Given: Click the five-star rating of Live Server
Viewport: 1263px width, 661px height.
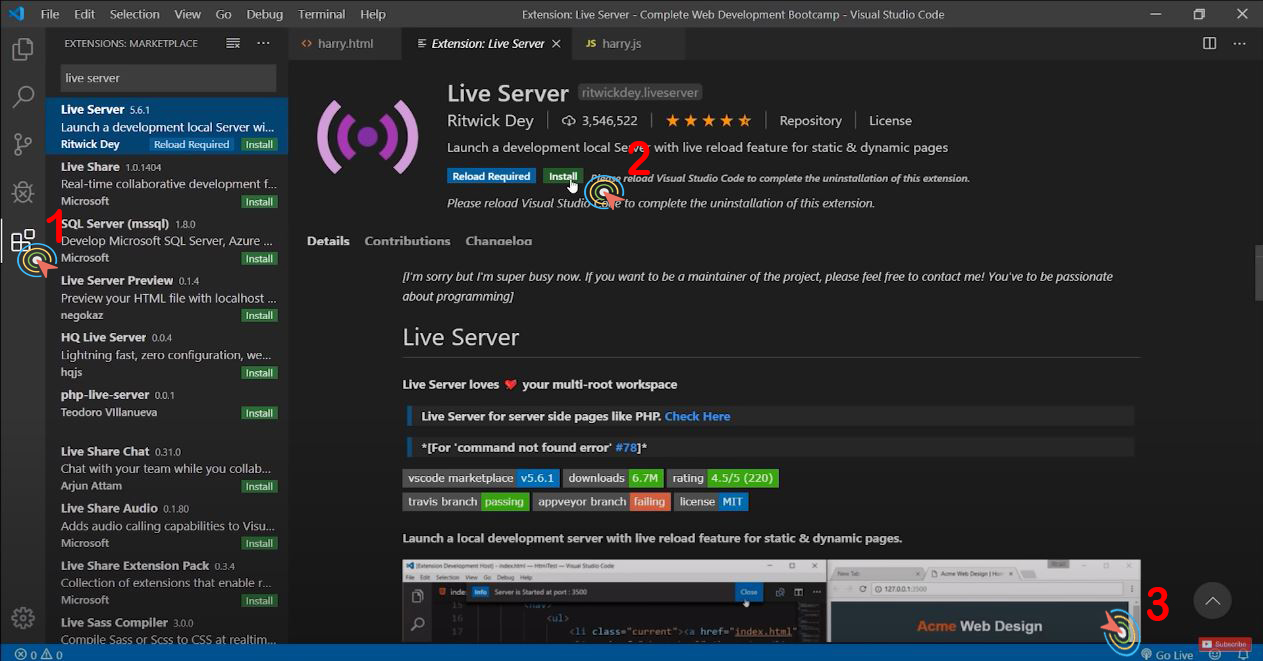Looking at the screenshot, I should 708,121.
